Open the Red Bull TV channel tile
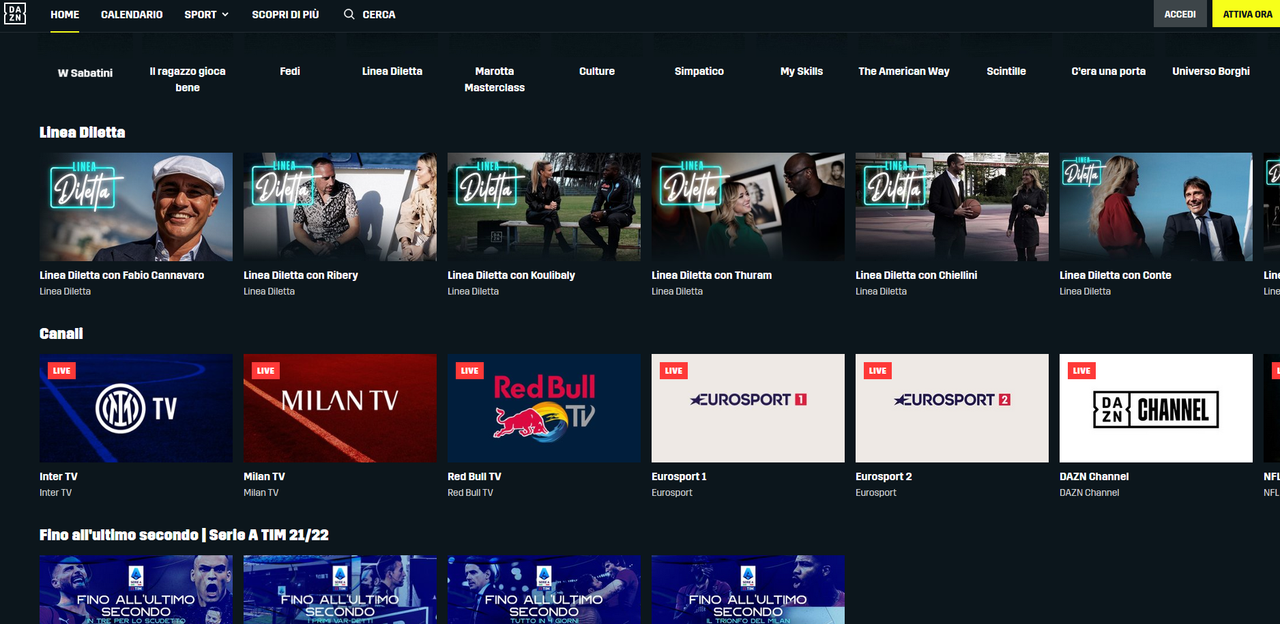The width and height of the screenshot is (1280, 624). click(x=544, y=408)
